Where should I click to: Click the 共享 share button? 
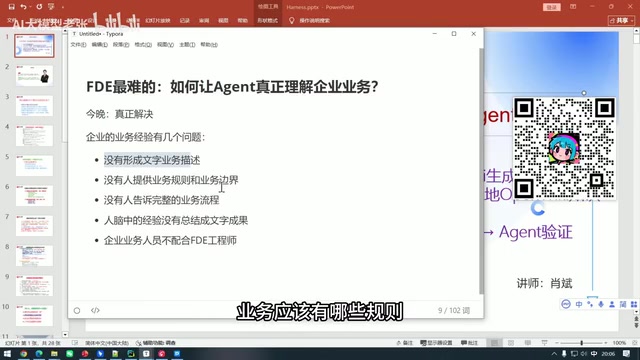coord(621,20)
